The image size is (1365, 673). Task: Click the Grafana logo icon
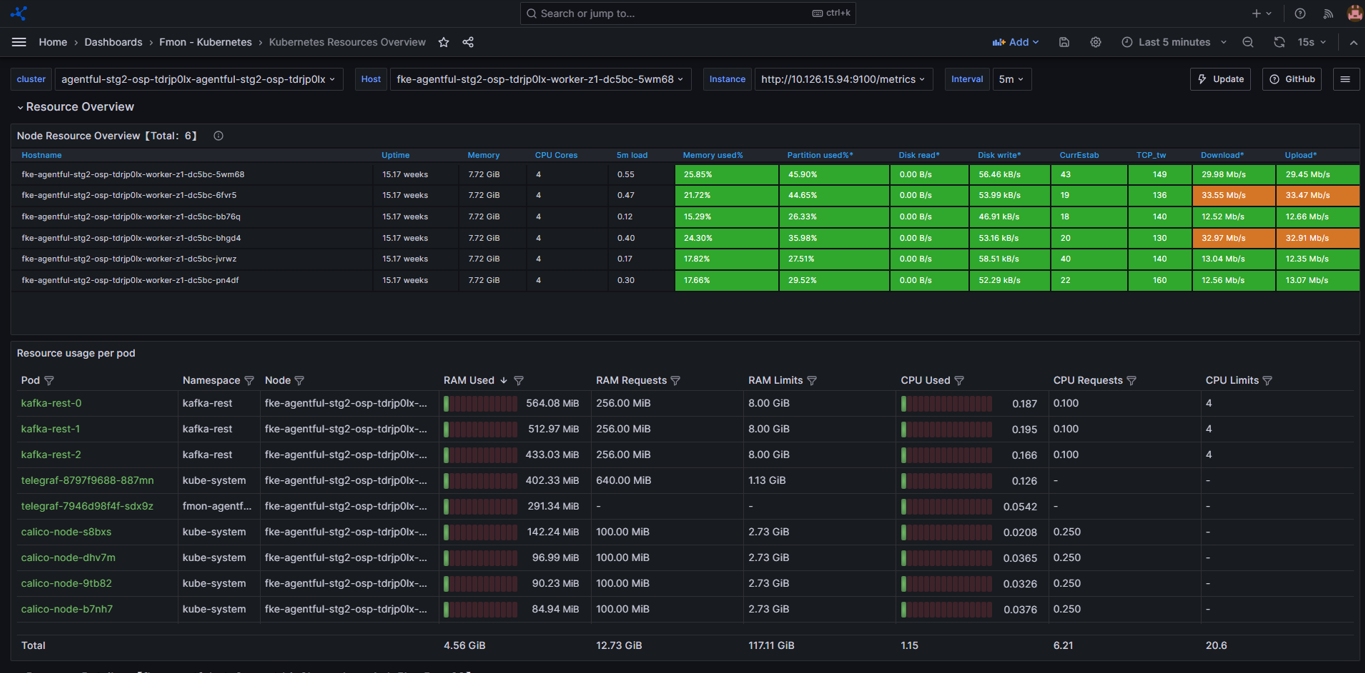tap(18, 13)
